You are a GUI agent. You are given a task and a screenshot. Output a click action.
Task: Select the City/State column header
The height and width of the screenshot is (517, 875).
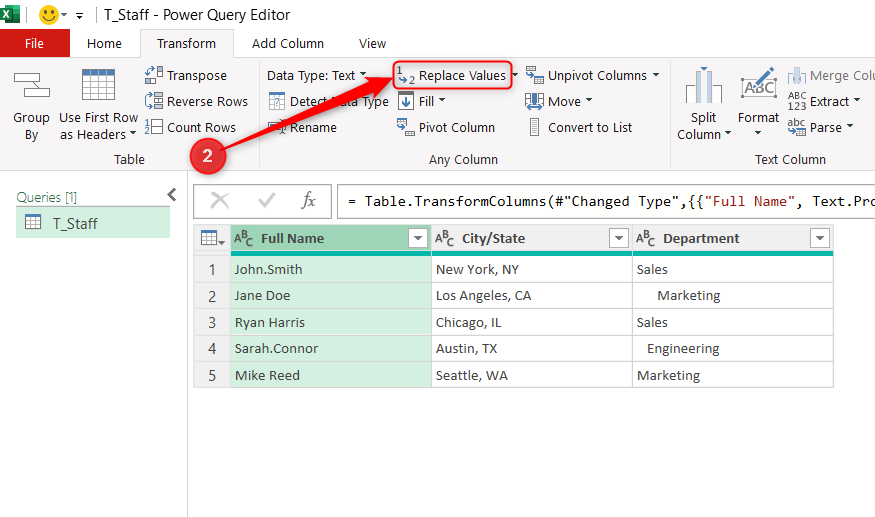[x=531, y=238]
